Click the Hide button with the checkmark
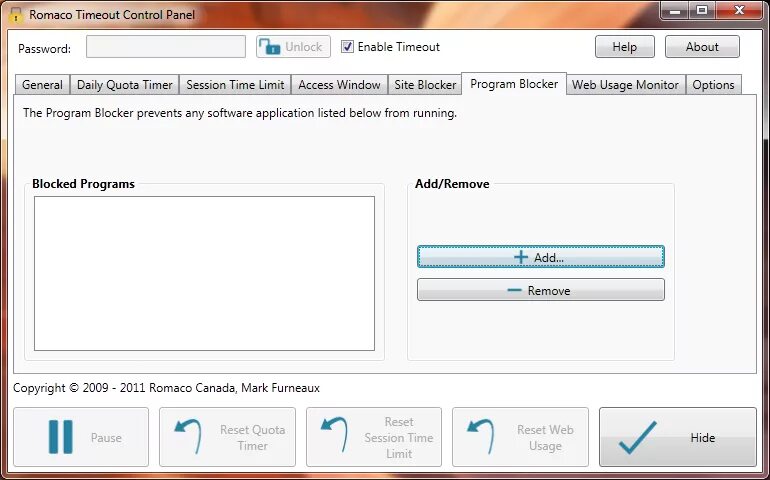The image size is (770, 480). click(x=678, y=437)
